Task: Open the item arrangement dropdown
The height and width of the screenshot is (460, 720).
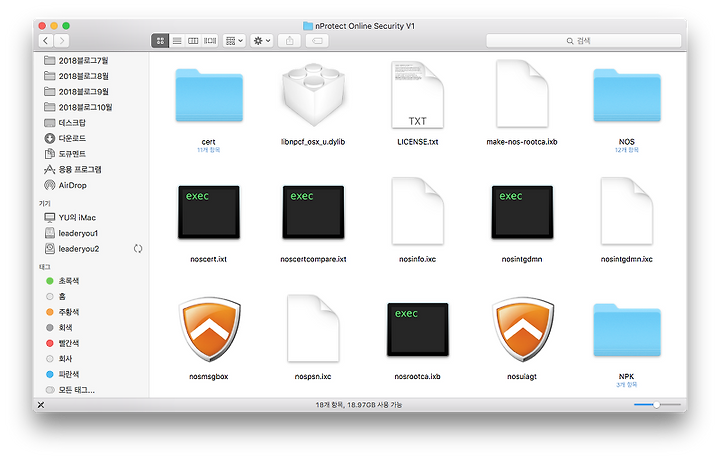Action: (235, 41)
